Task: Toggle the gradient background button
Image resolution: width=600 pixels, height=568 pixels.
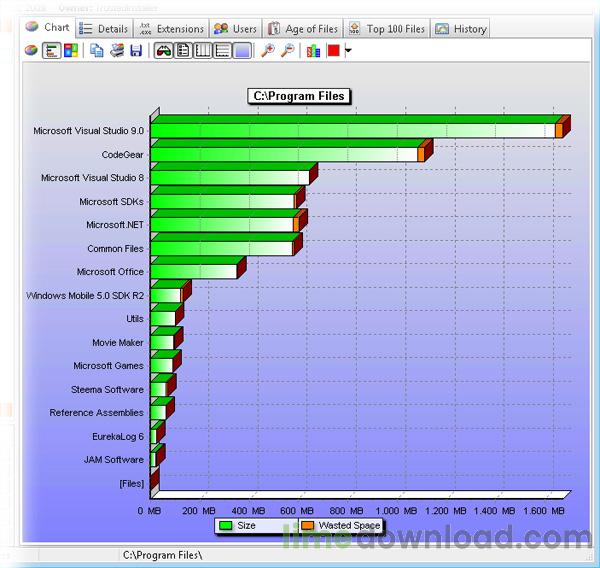Action: coord(242,51)
